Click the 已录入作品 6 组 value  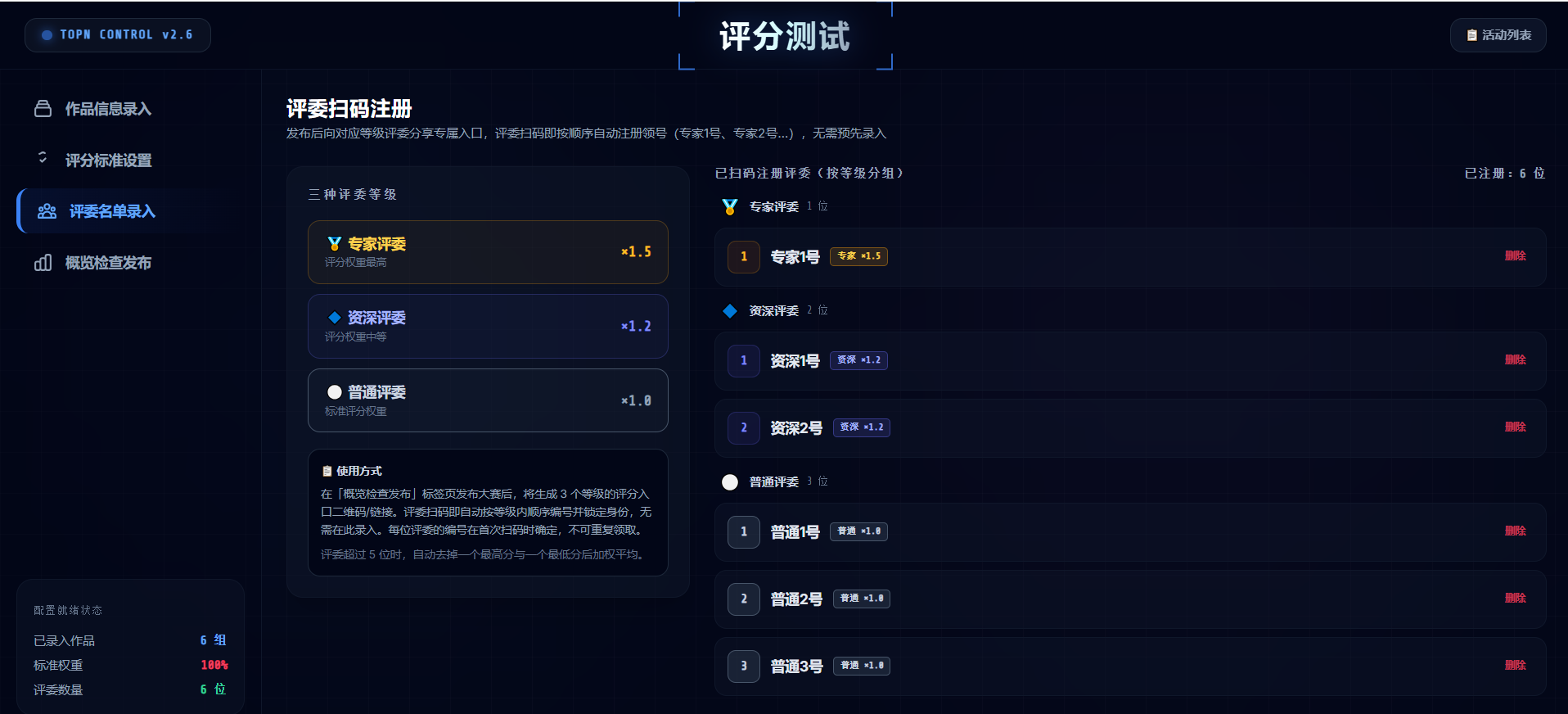coord(213,640)
